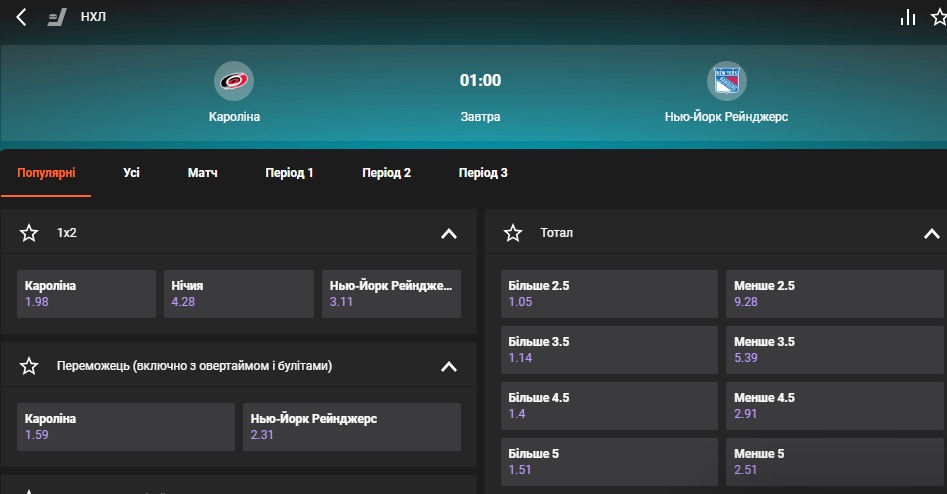Select Менше 2.5 at 9.28
Viewport: 947px width, 494px height.
tap(835, 294)
